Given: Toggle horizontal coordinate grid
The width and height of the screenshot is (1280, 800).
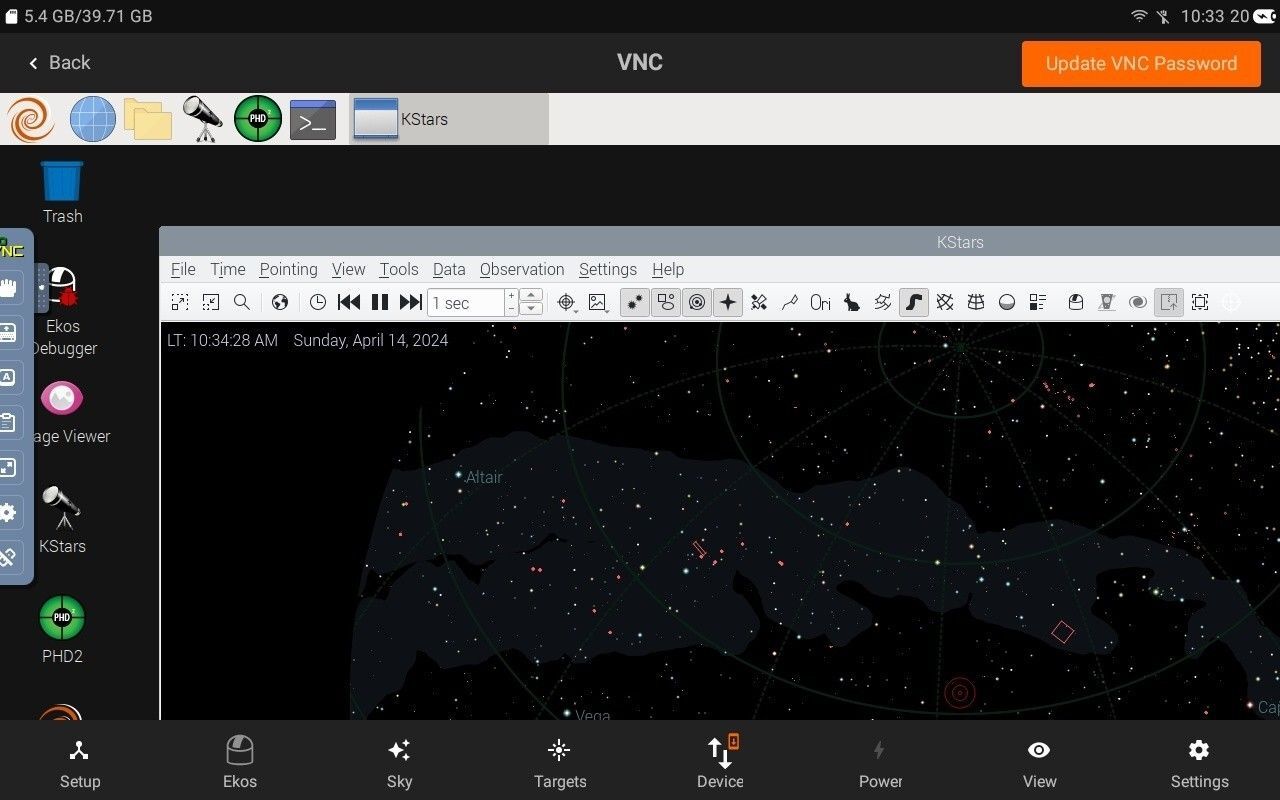Looking at the screenshot, I should coord(976,302).
